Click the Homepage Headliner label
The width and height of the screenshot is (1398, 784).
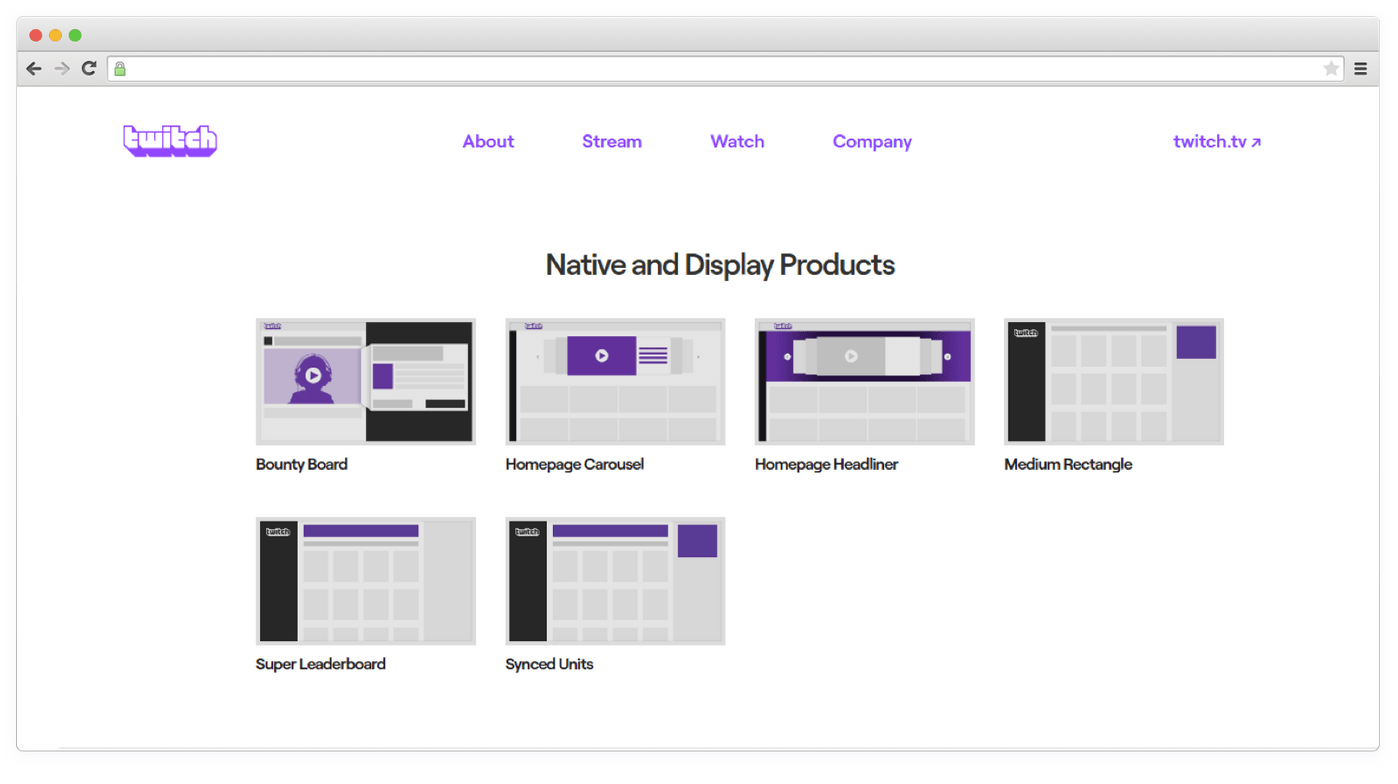[x=827, y=464]
